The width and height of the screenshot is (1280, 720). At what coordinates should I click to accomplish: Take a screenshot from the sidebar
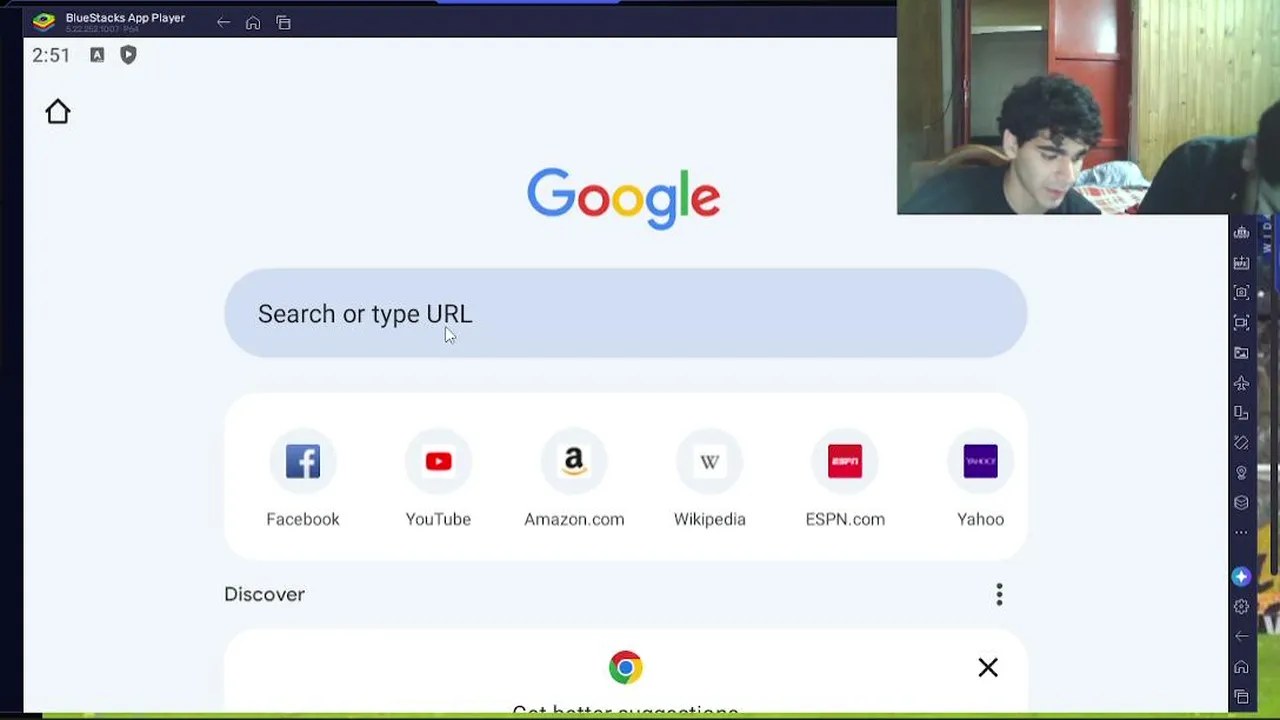tap(1241, 292)
